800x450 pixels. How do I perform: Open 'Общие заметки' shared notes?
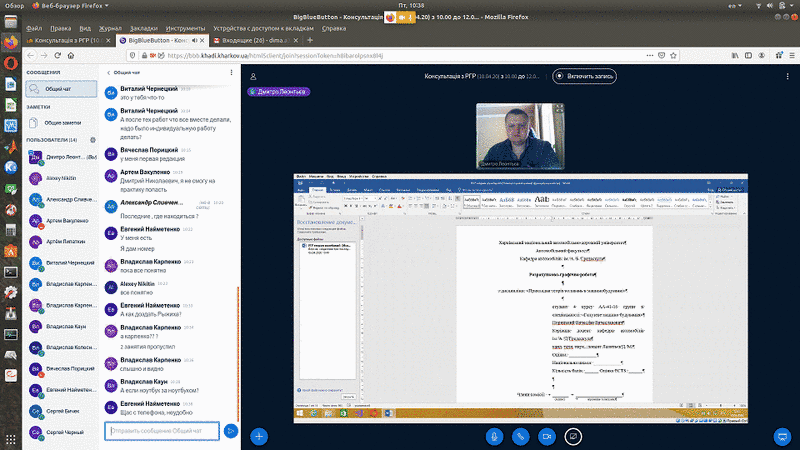61,122
